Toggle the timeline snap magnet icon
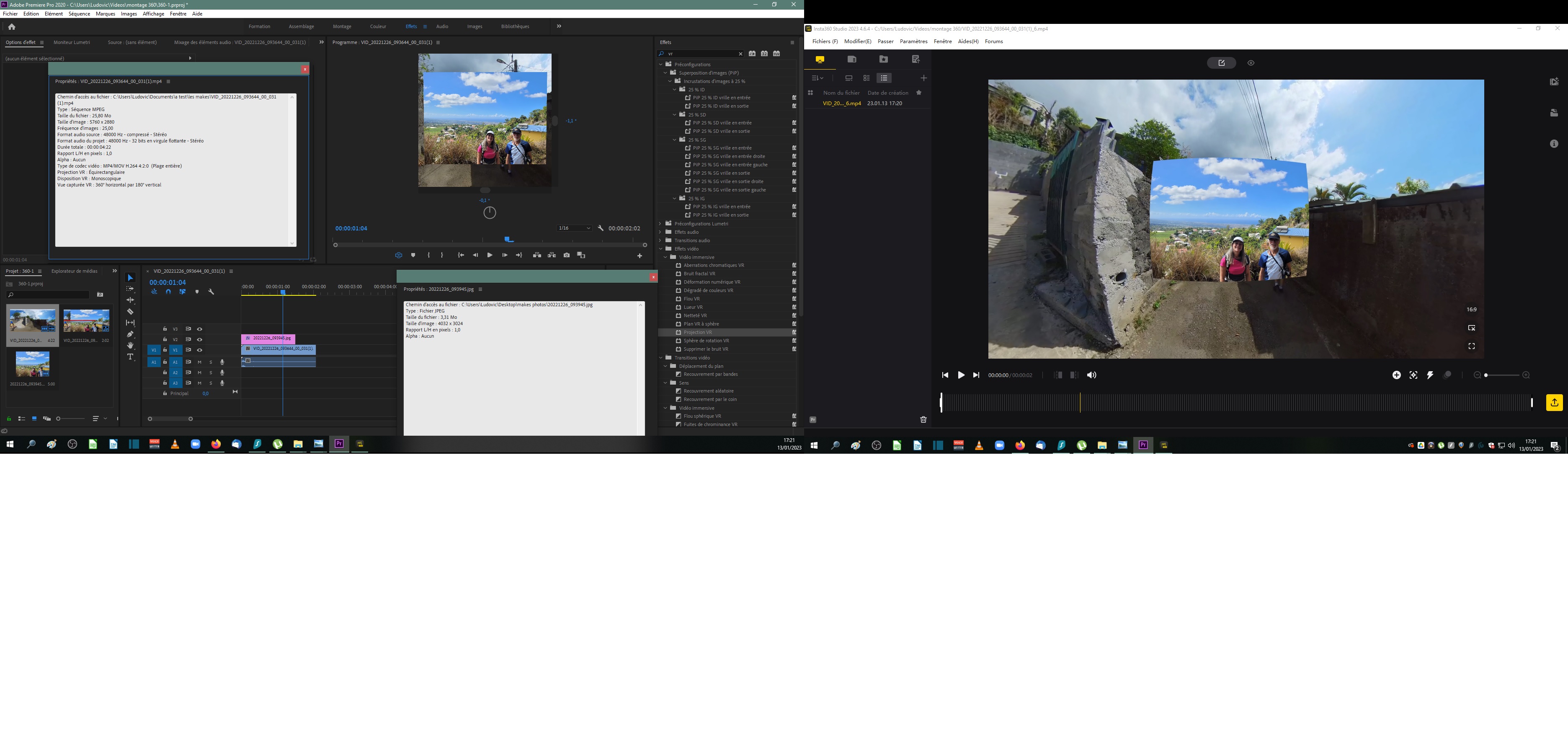Screen dimensions: 1568x734 [x=168, y=292]
